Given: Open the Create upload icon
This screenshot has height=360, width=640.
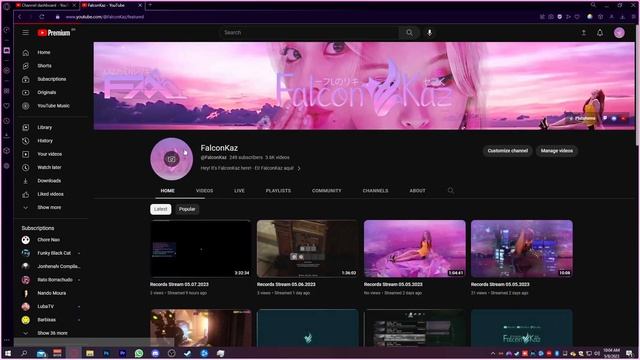Looking at the screenshot, I should (584, 33).
